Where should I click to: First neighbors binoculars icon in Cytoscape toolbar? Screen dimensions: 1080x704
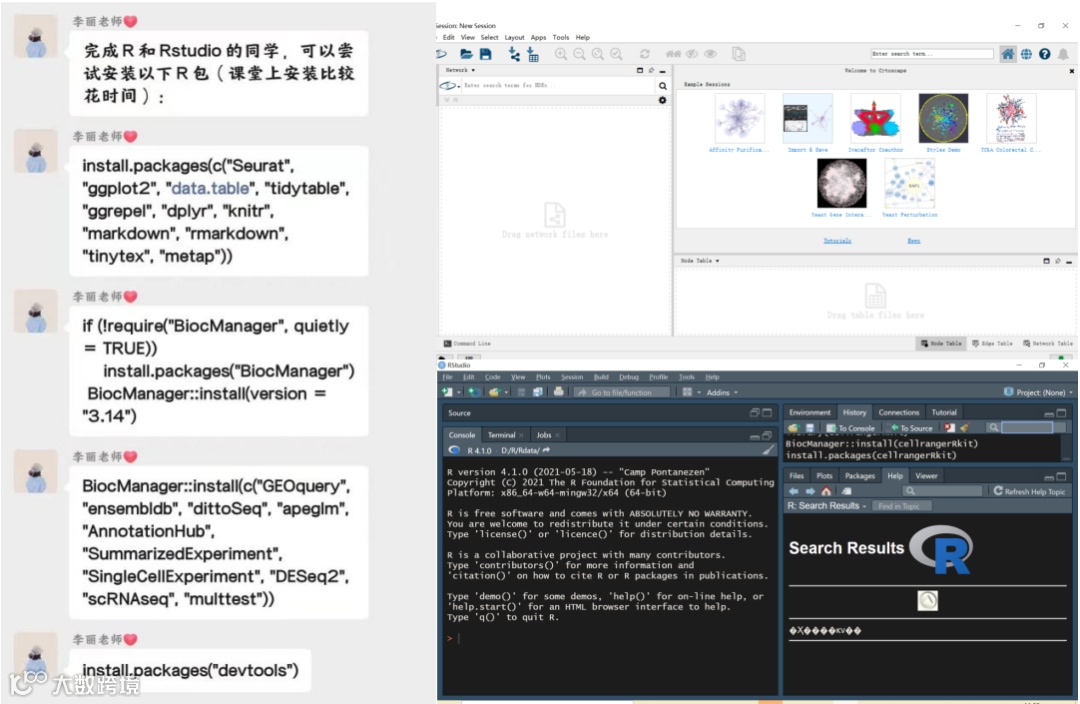[x=673, y=54]
